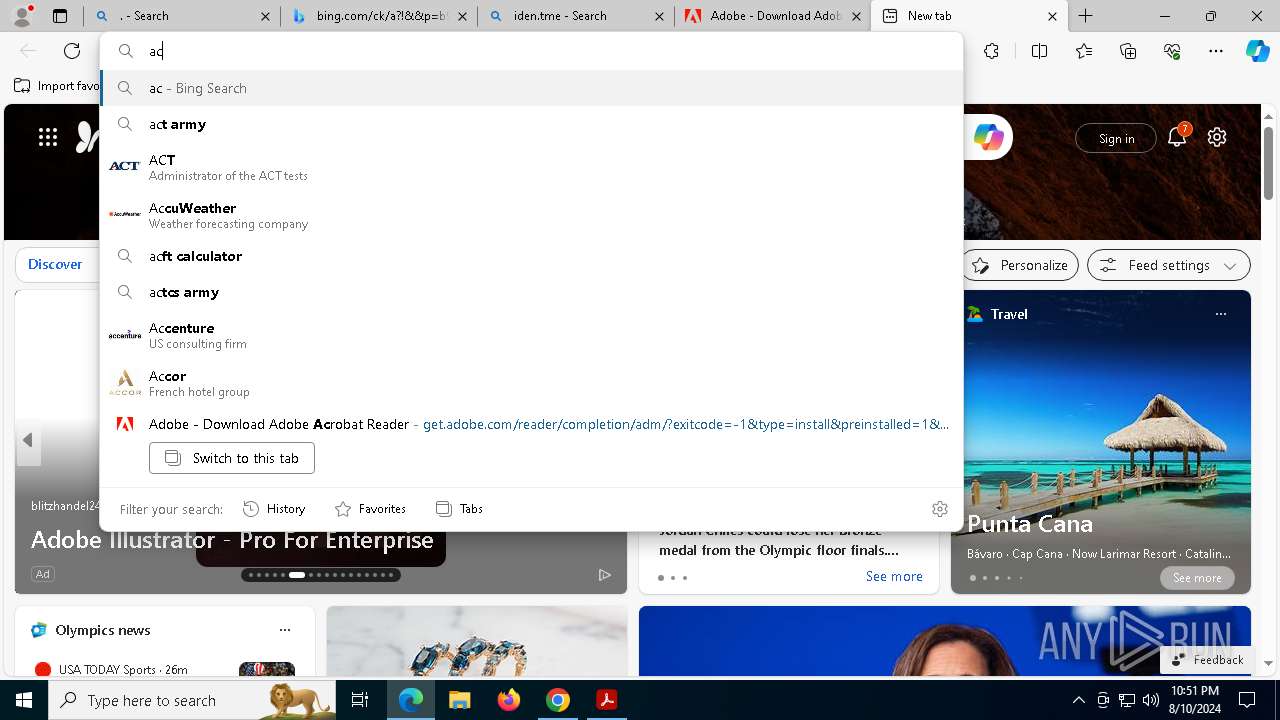1280x720 pixels.
Task: Open the app launcher grid icon
Action: 48,138
